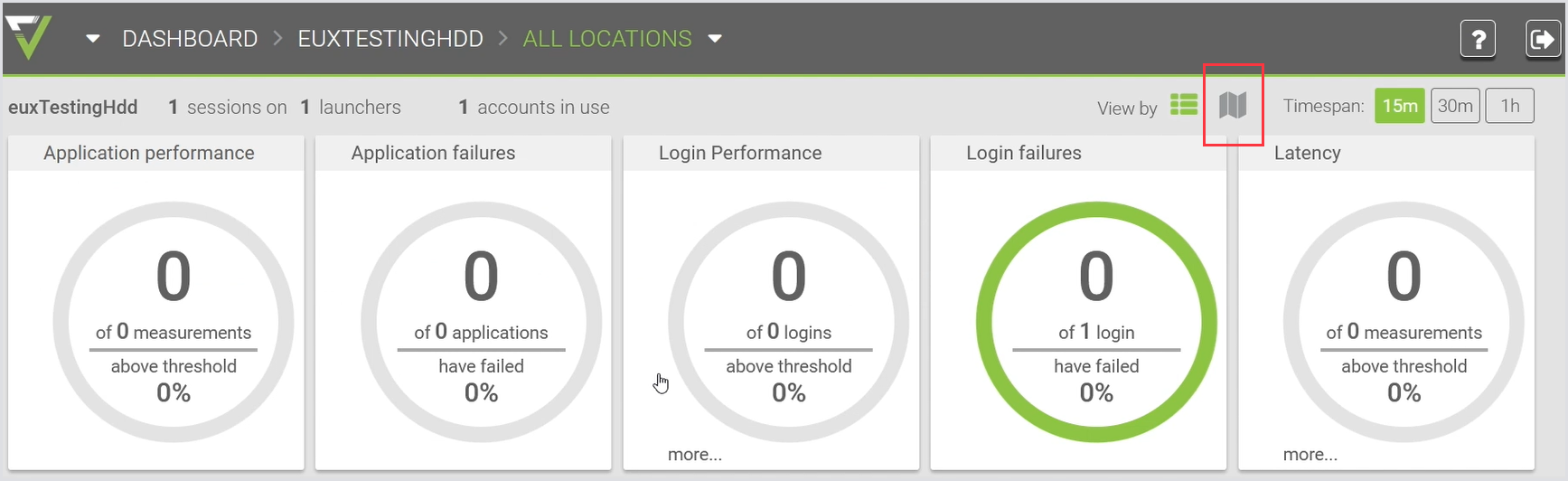Viewport: 1568px width, 481px height.
Task: Open more... link under Login Performance
Action: click(x=694, y=455)
